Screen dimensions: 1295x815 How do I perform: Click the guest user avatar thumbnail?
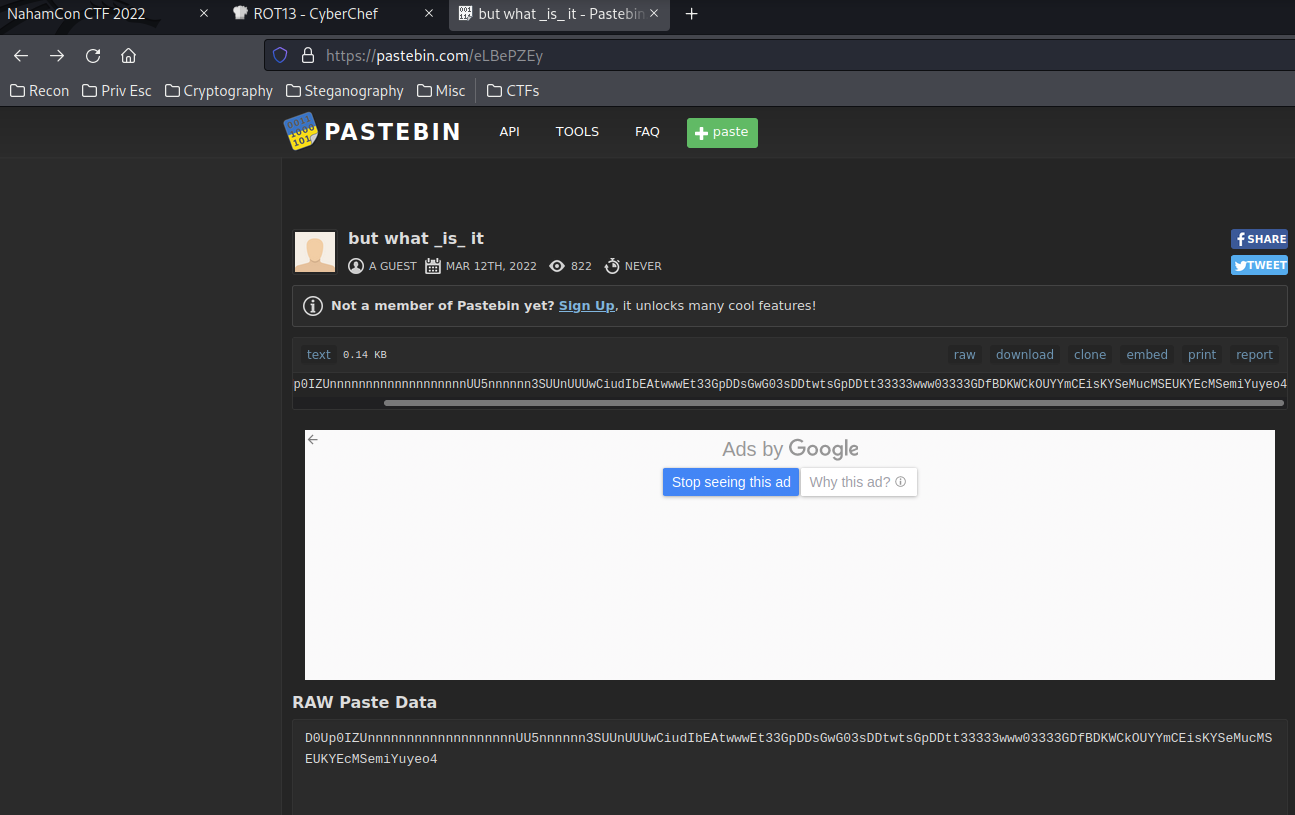point(315,251)
